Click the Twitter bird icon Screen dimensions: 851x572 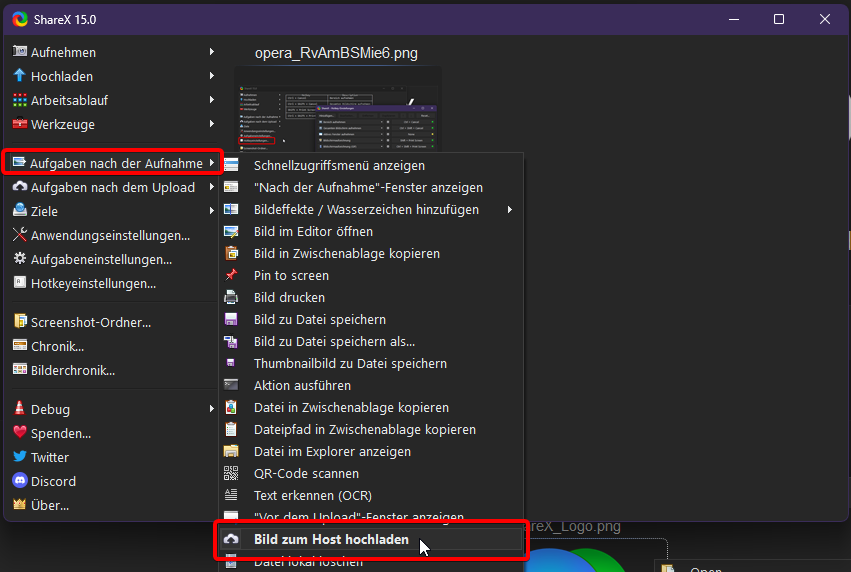[x=20, y=457]
